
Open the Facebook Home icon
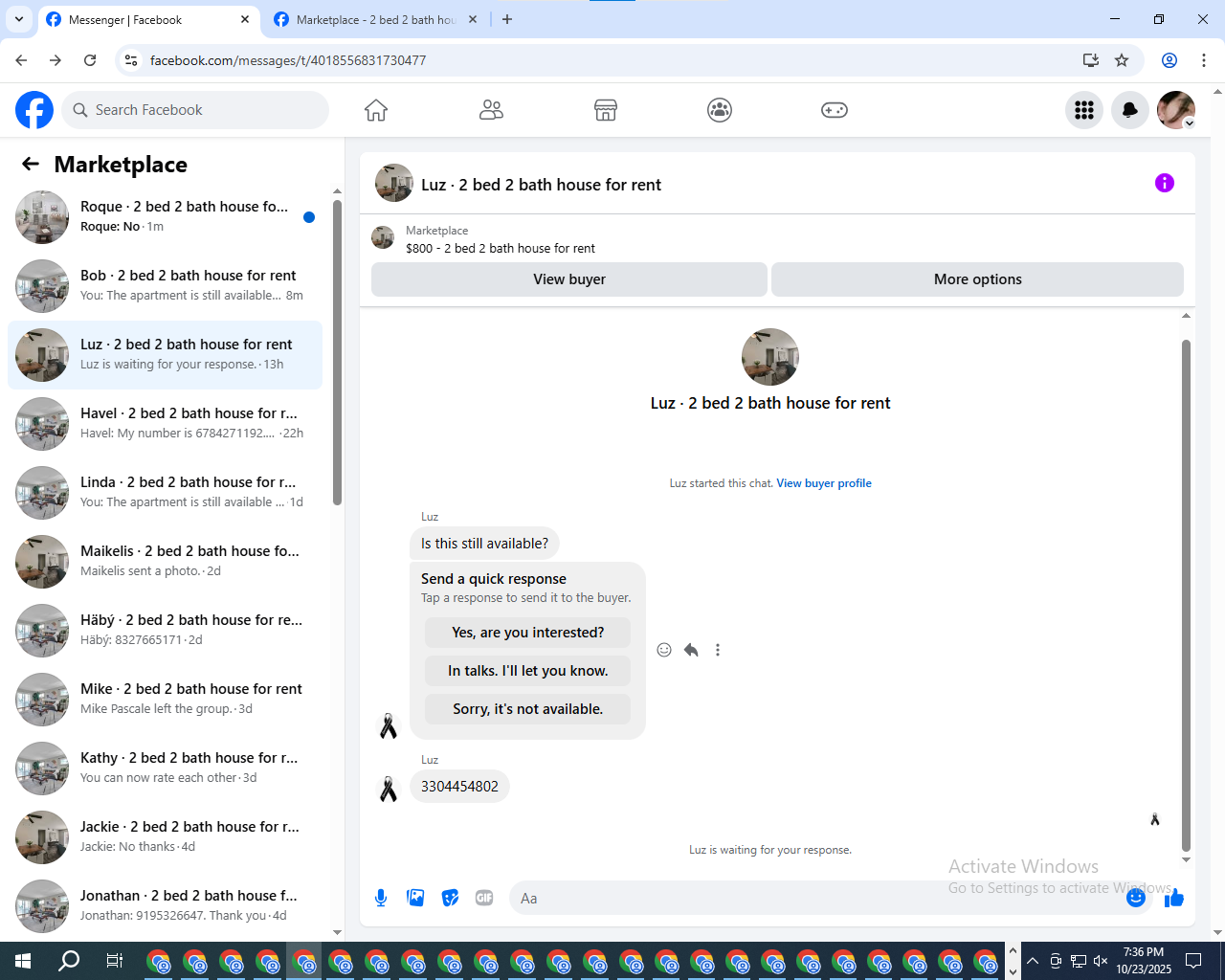pyautogui.click(x=376, y=110)
